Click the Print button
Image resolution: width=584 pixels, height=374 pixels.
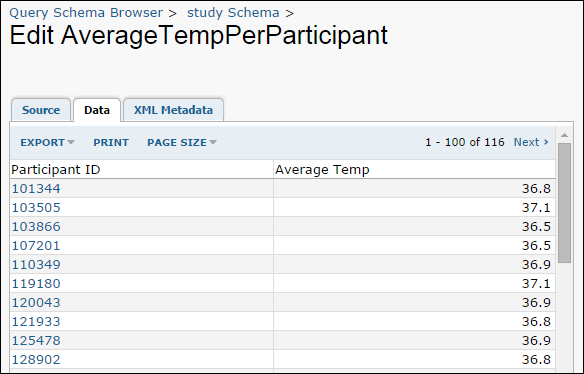click(111, 143)
